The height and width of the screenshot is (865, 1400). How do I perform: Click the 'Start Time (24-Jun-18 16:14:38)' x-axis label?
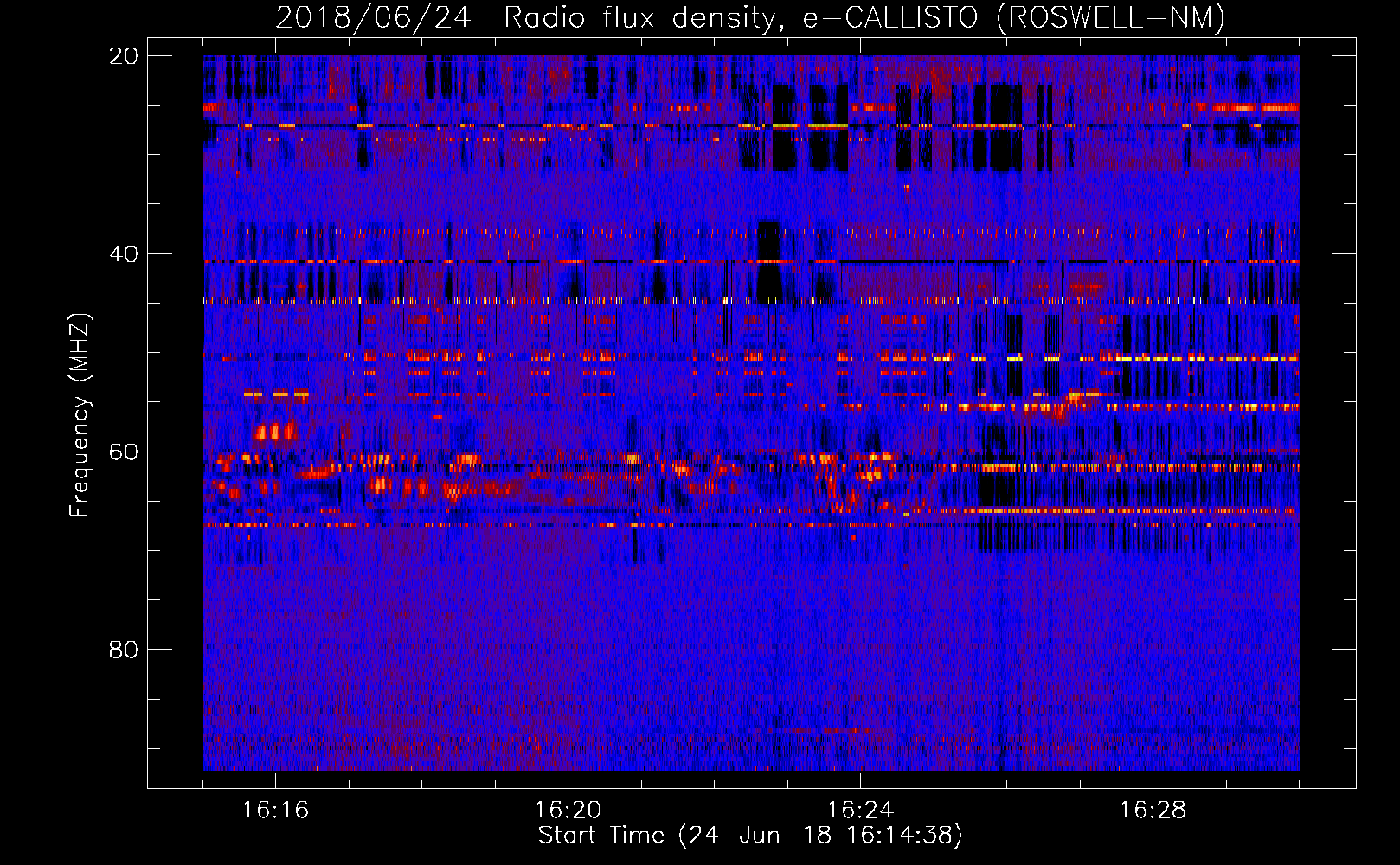pos(750,836)
